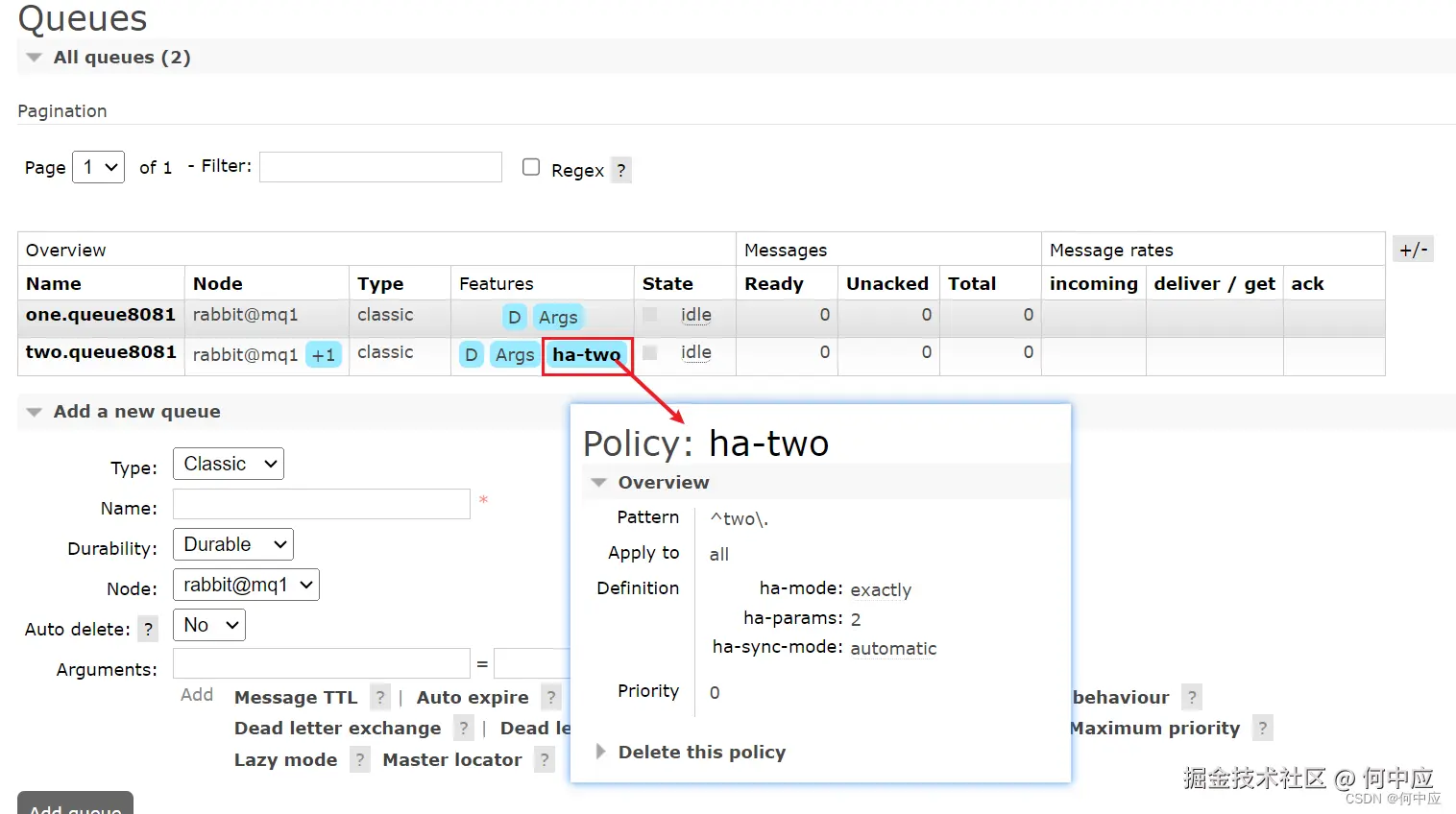Click the D badge on two.queue8081
Image resolution: width=1456 pixels, height=814 pixels.
click(x=471, y=354)
